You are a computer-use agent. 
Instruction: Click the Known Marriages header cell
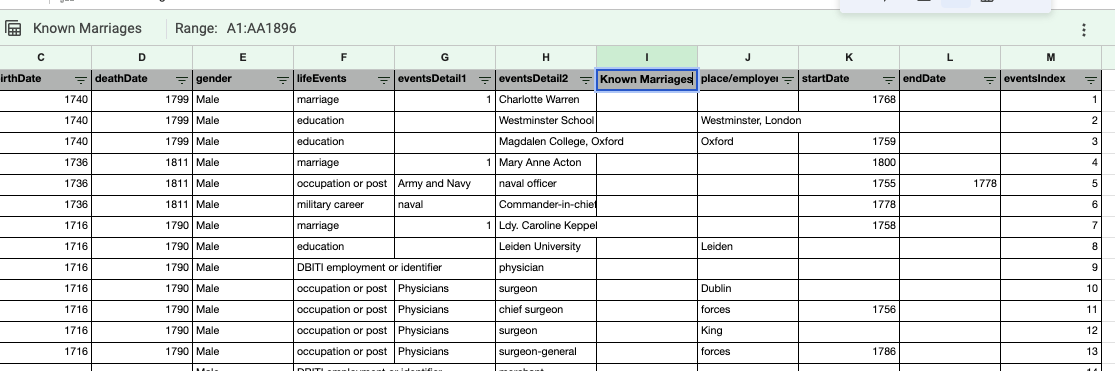click(x=646, y=79)
